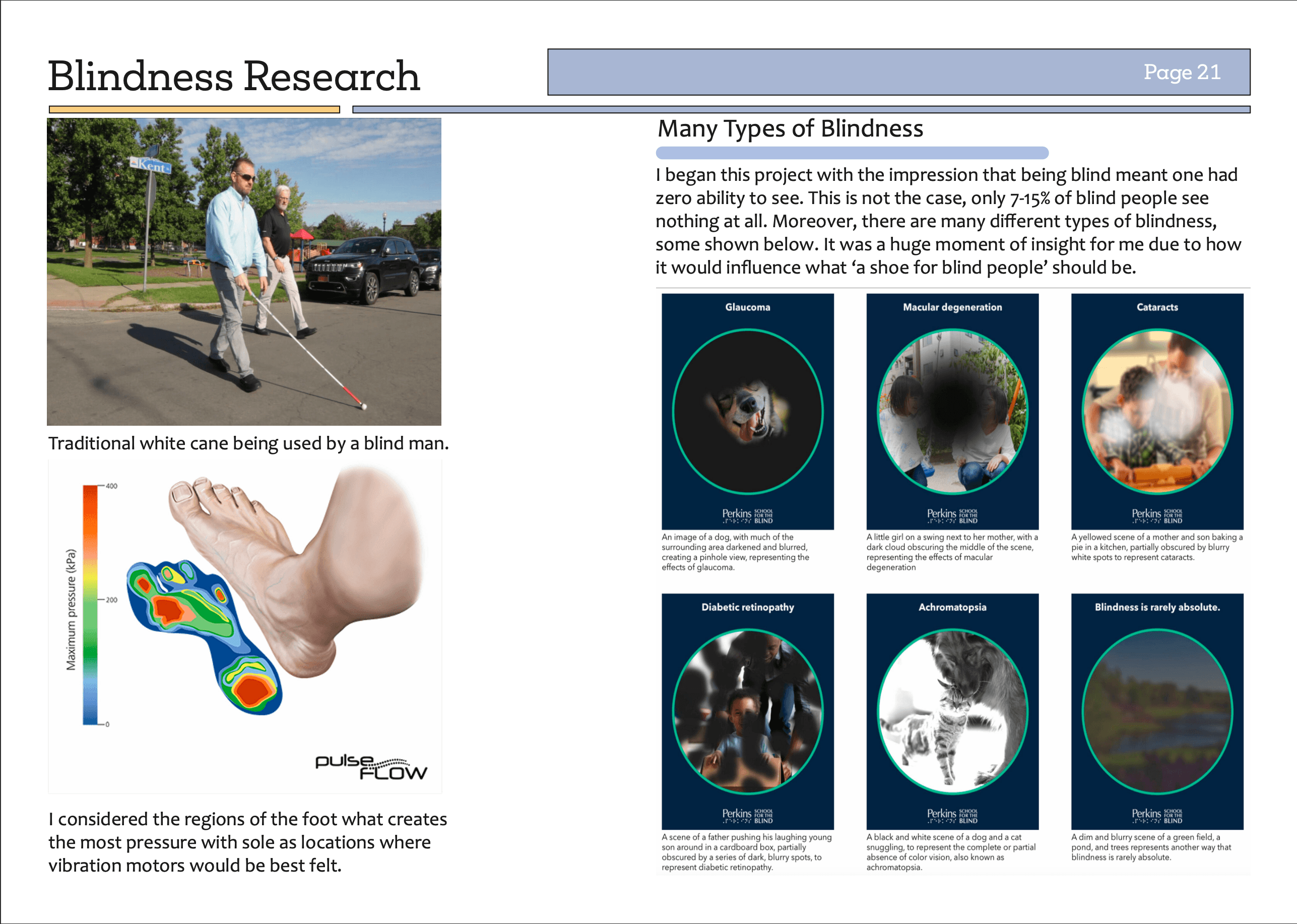Click the Pulse Flow logo

coord(371,767)
